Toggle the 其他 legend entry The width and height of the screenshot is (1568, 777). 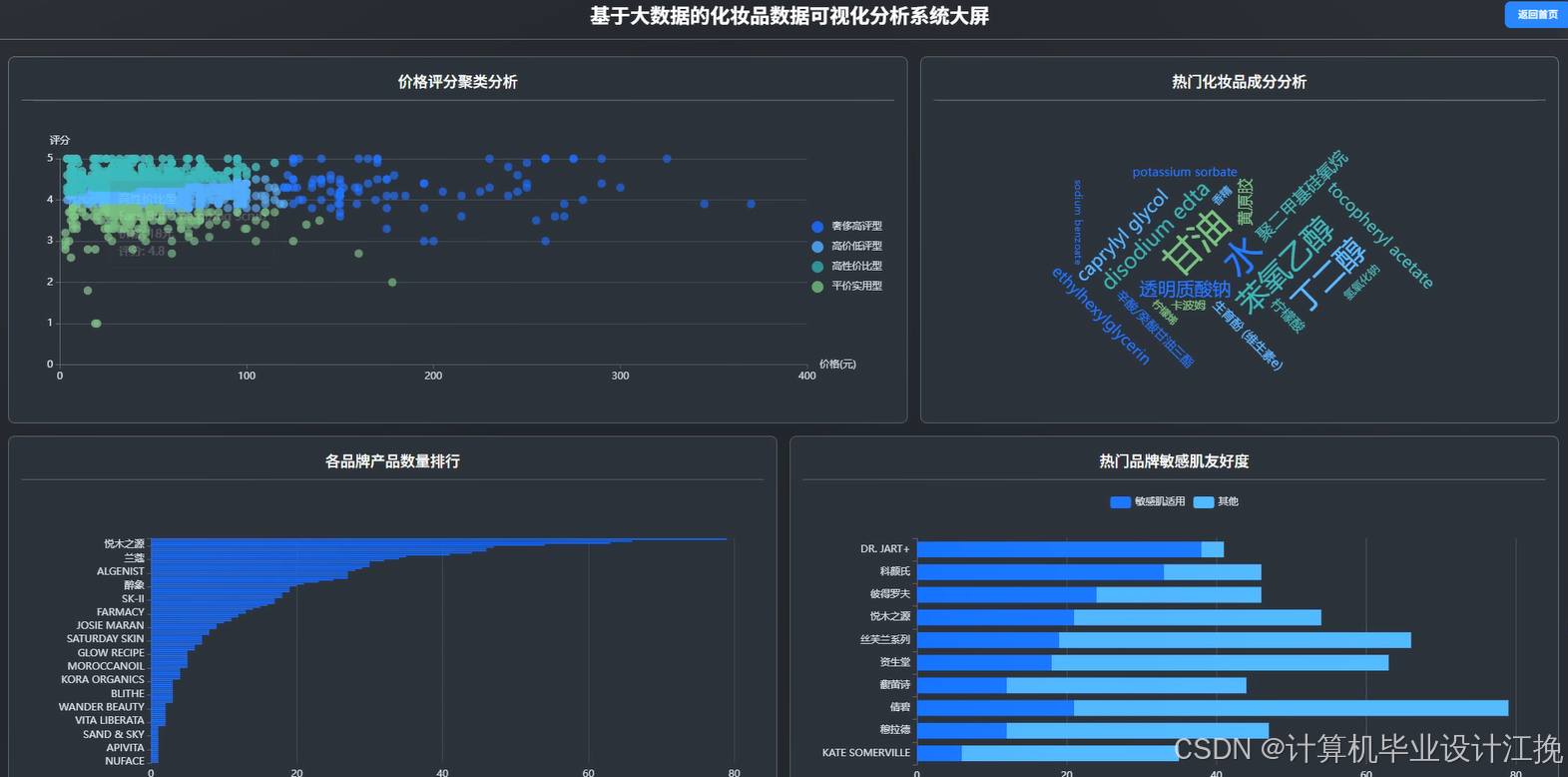tap(1216, 502)
